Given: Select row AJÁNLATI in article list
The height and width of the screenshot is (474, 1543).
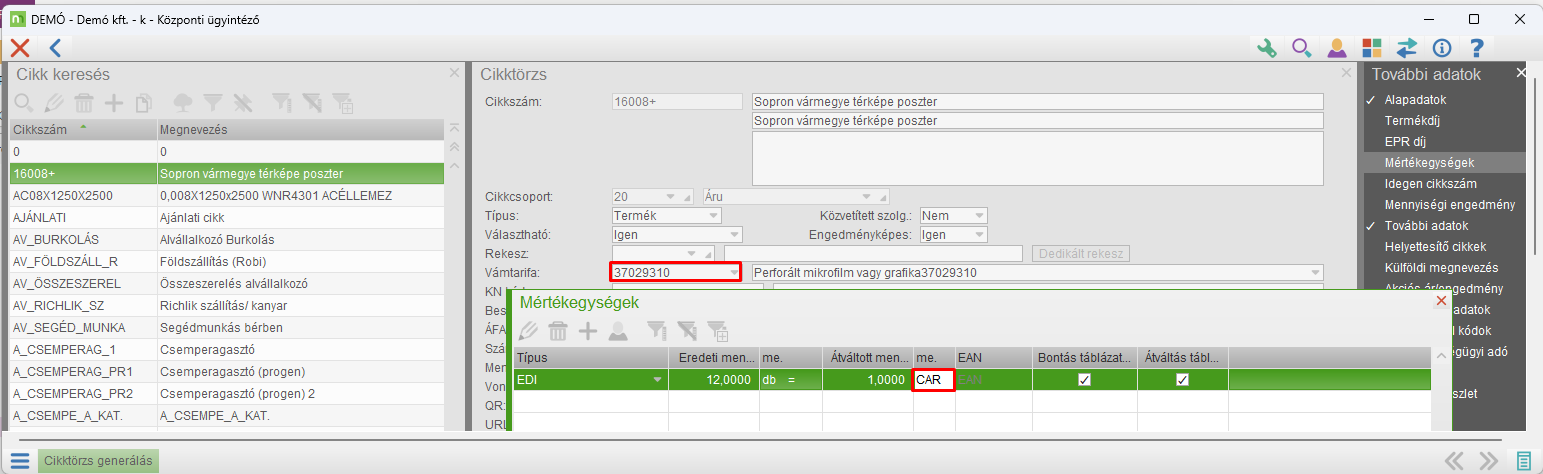Looking at the screenshot, I should point(226,217).
